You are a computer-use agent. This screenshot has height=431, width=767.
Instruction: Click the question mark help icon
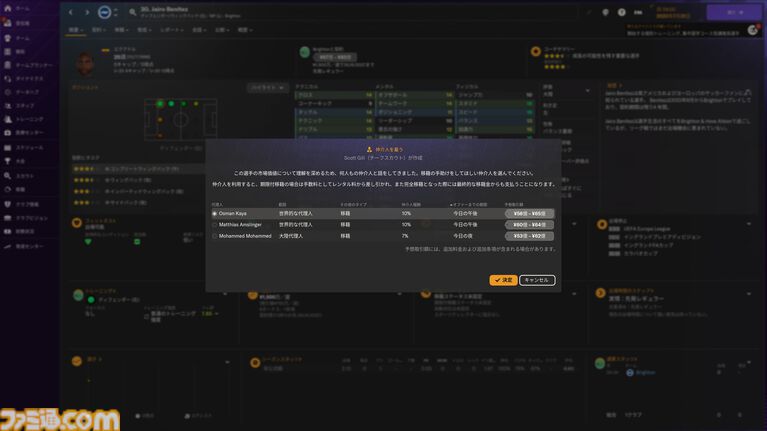[x=621, y=12]
